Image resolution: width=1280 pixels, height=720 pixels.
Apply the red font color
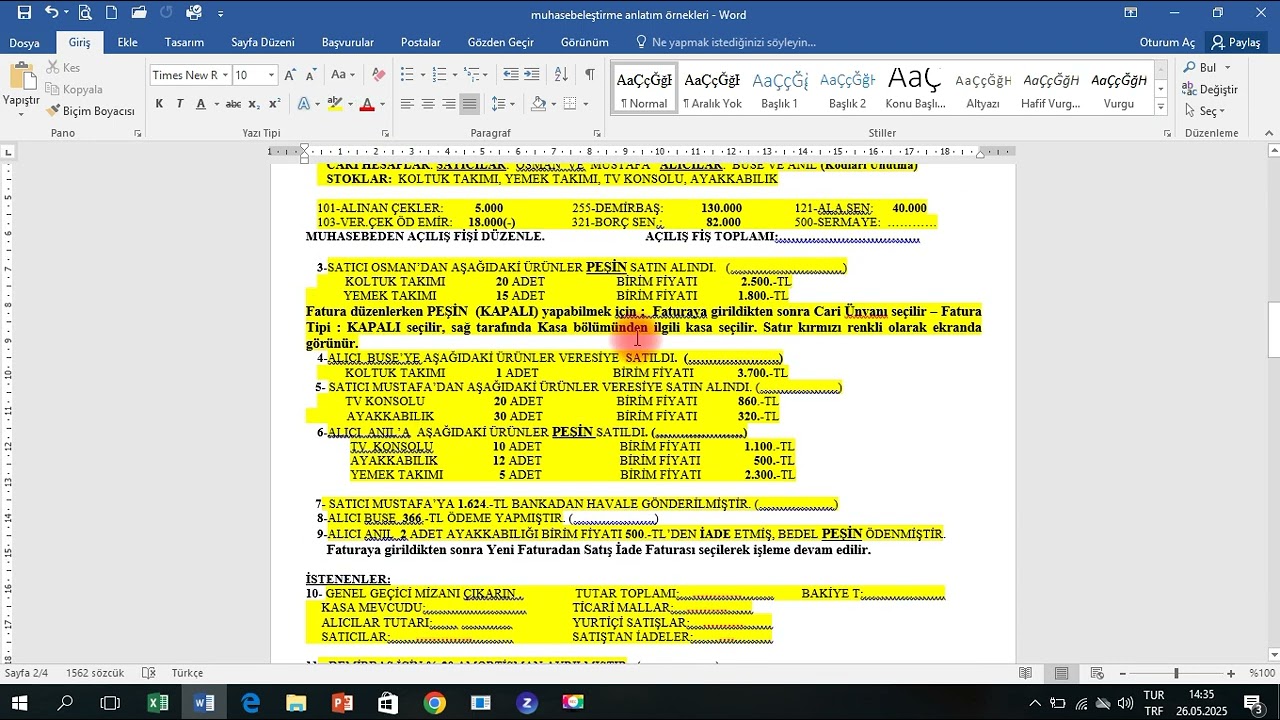[367, 104]
